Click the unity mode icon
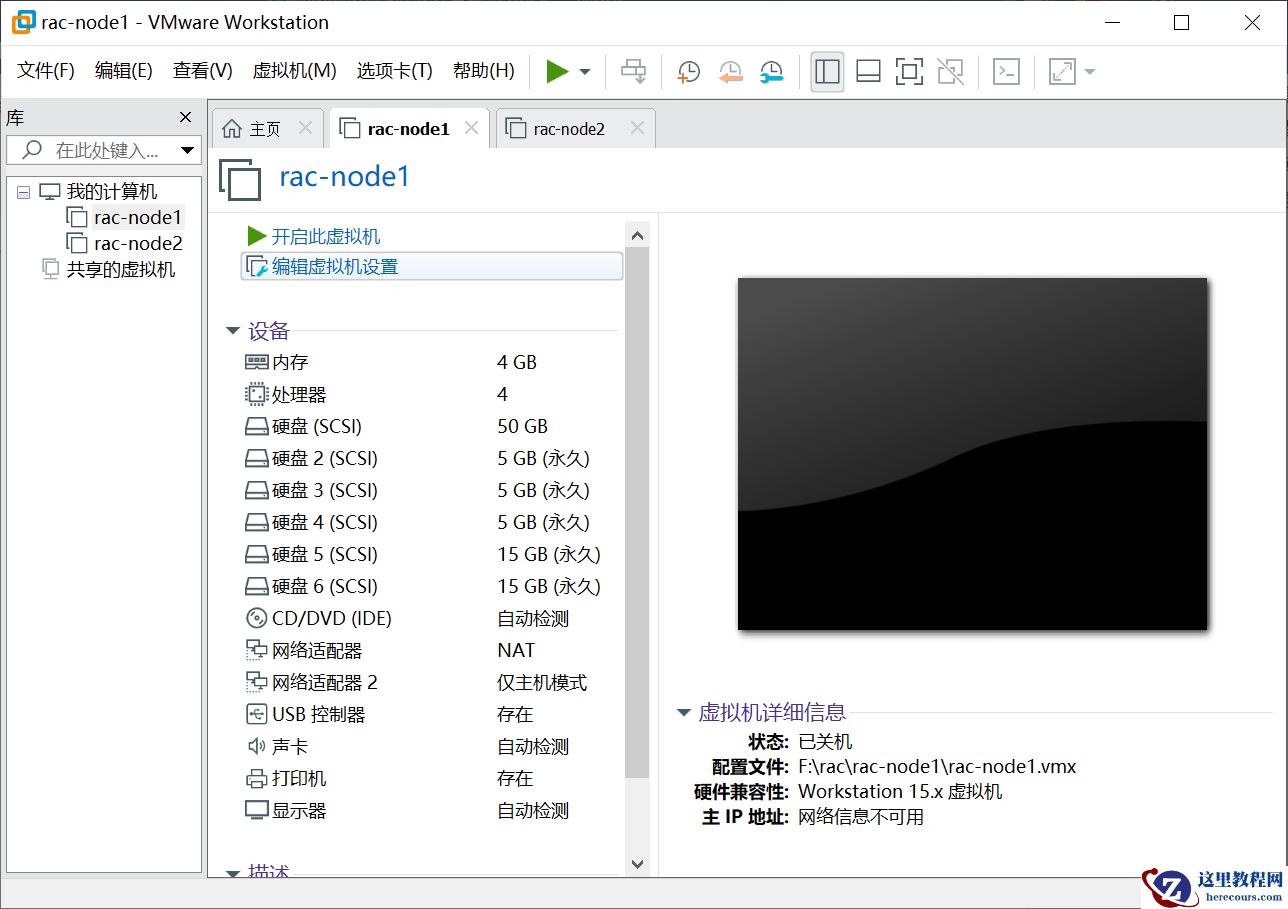Screen dimensions: 1288x909 pos(950,71)
